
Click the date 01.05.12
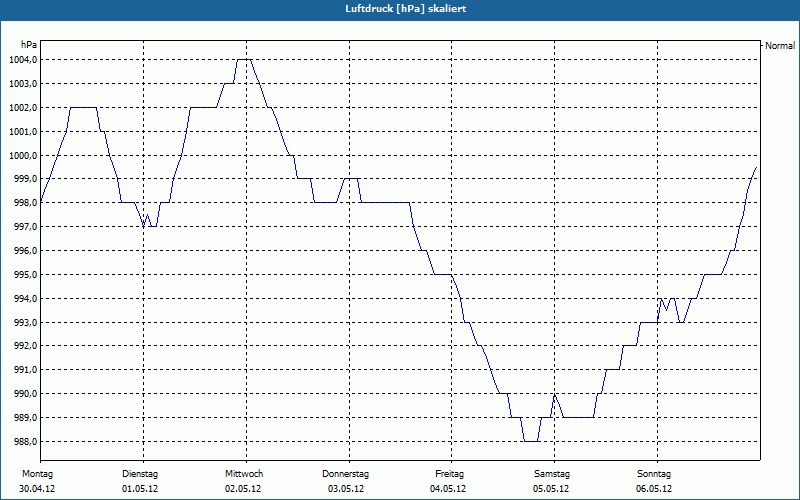(140, 489)
